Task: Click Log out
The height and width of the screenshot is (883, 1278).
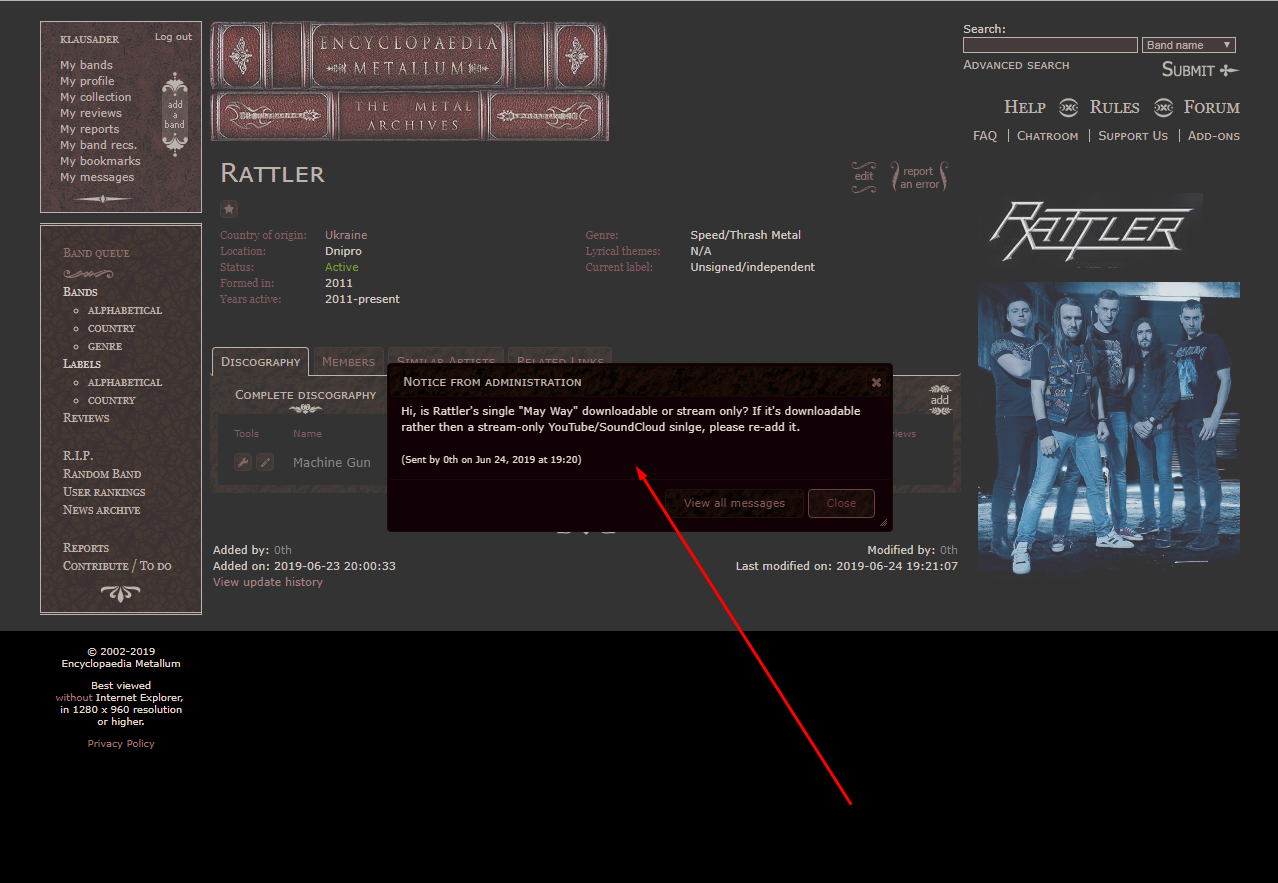Action: (173, 37)
